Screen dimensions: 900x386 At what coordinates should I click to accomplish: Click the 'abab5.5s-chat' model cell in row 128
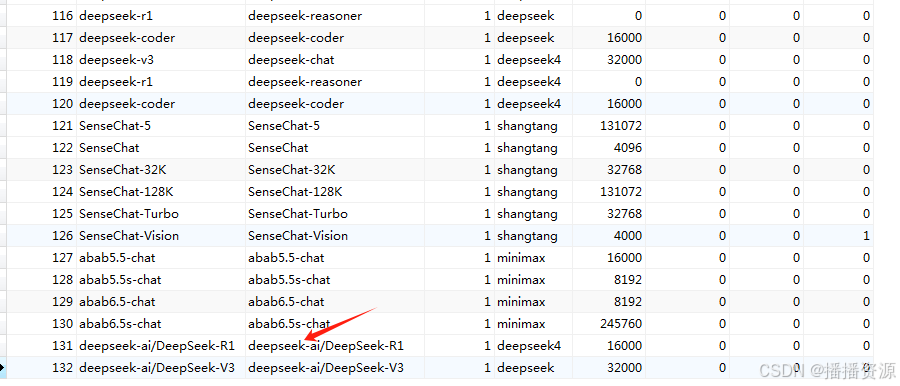pos(289,280)
